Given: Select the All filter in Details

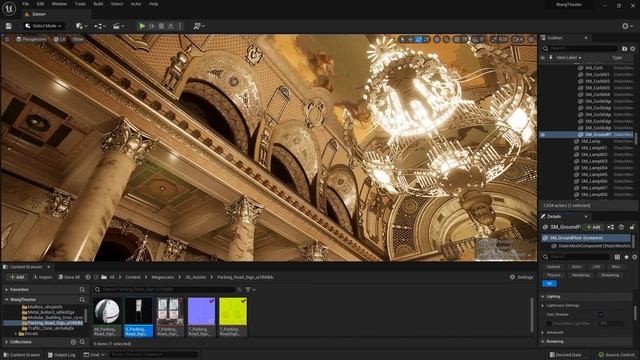Looking at the screenshot, I should [x=549, y=283].
